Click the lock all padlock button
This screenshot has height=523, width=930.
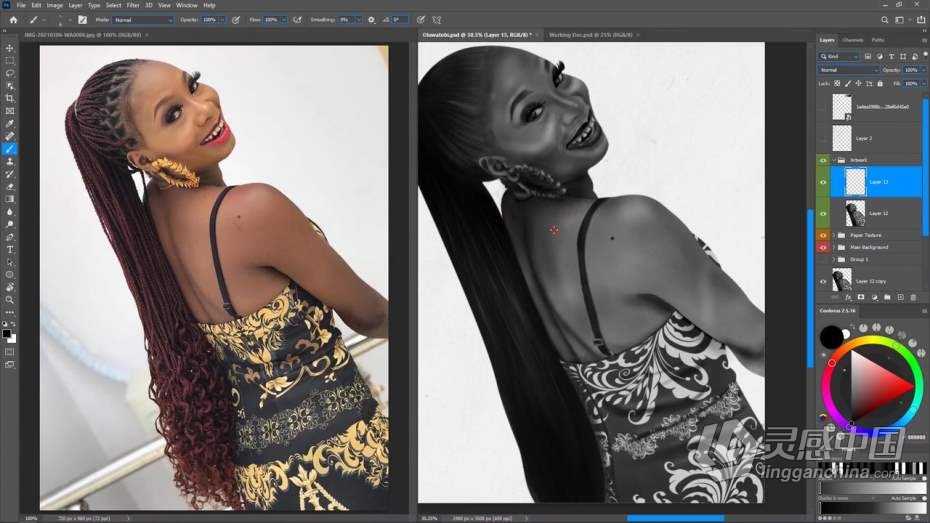880,84
